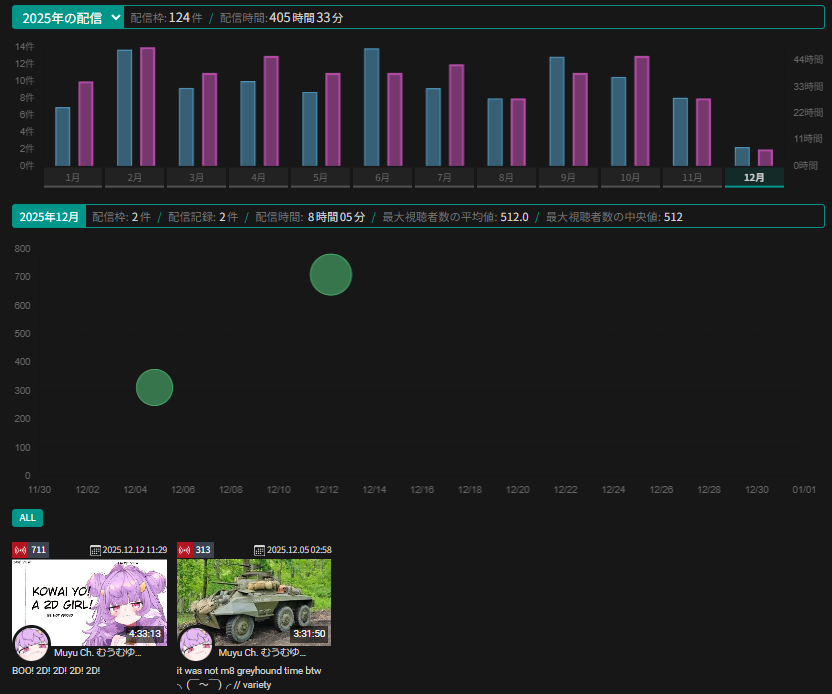Viewport: 832px width, 694px height.
Task: Click Muyu avatar on the first stream card
Action: 32,644
